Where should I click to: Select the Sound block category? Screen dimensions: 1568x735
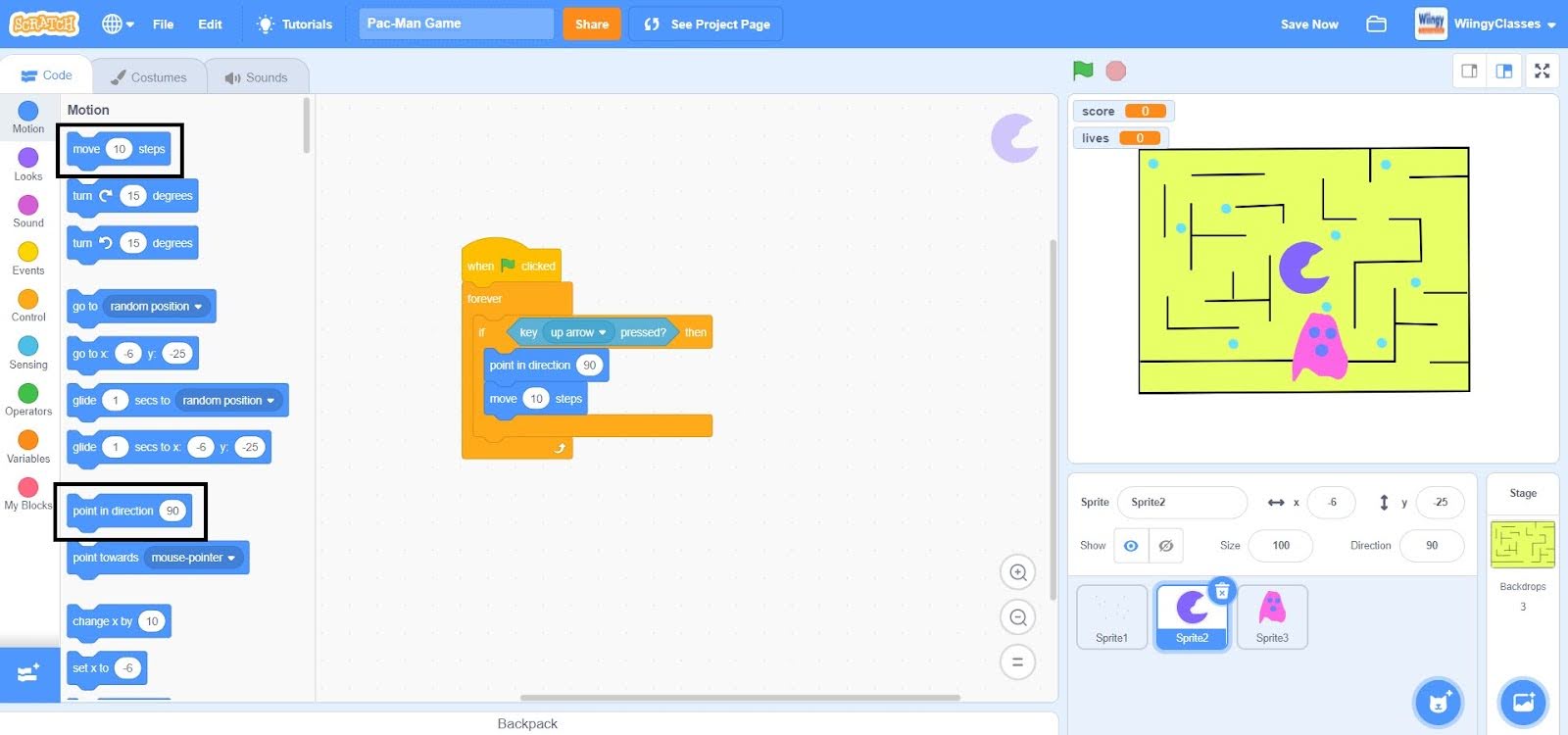28,211
